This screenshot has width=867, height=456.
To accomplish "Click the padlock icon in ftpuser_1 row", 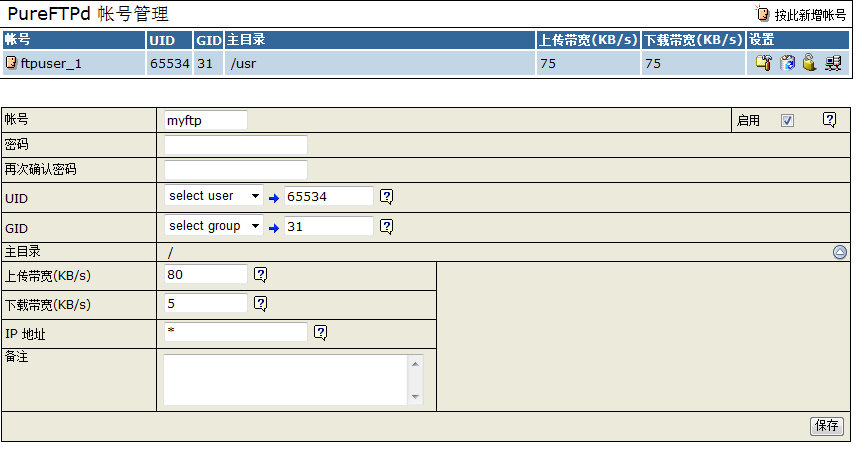I will [808, 63].
